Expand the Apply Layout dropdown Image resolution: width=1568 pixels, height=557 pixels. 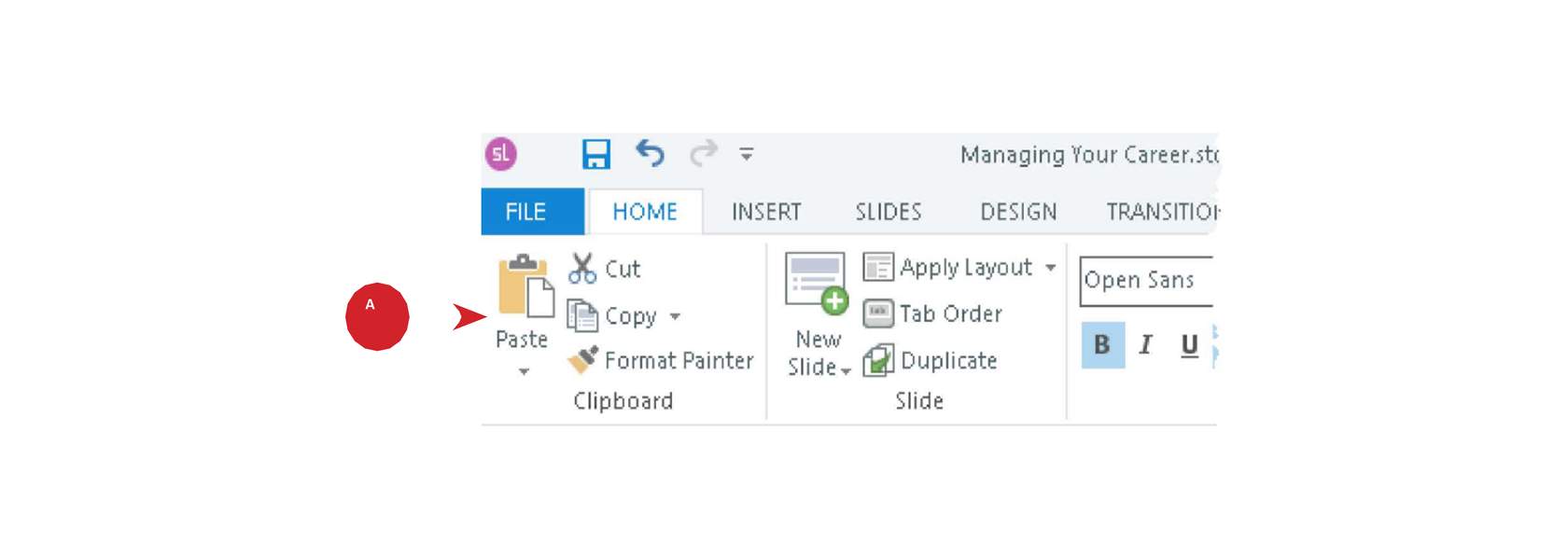(1051, 268)
